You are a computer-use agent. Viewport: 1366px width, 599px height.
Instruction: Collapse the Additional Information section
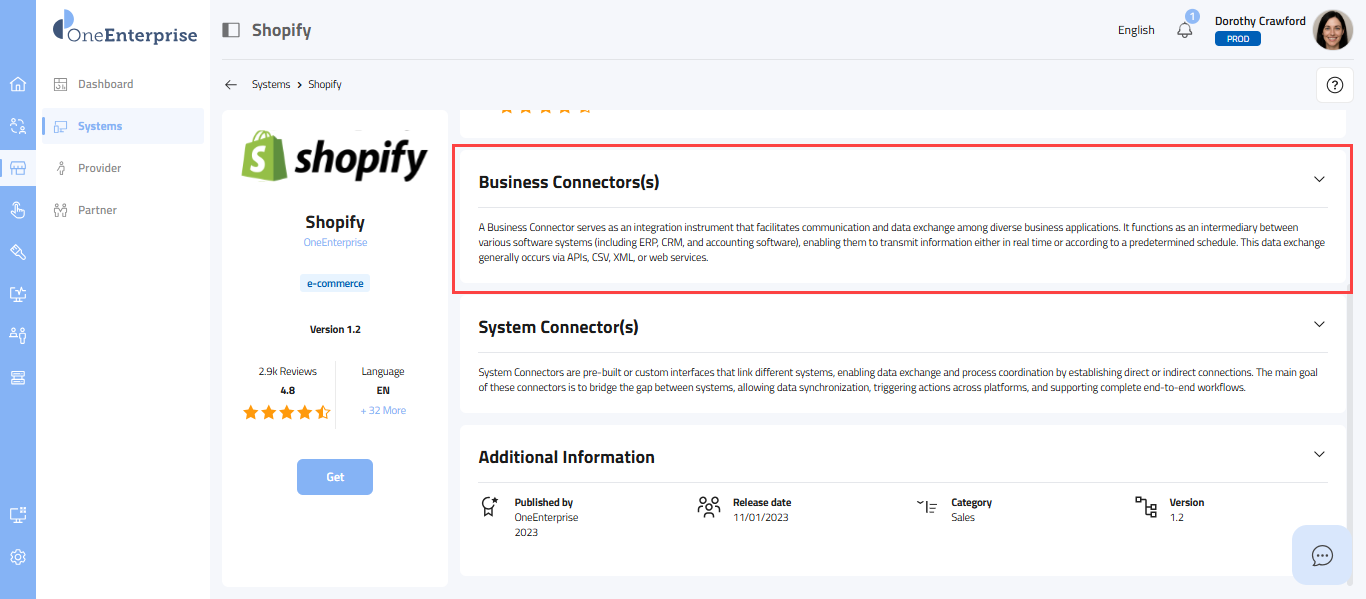point(1319,455)
